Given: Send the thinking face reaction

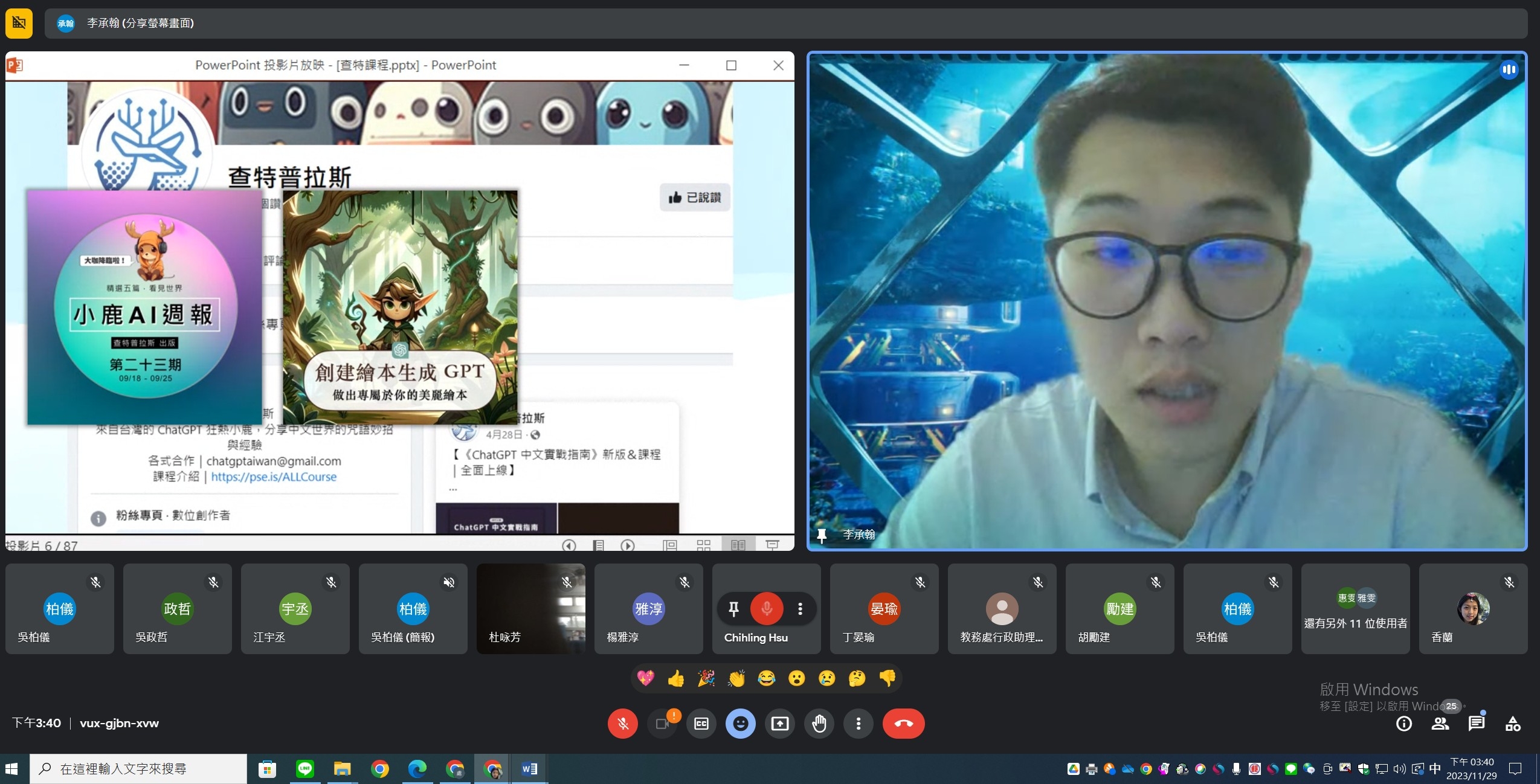Looking at the screenshot, I should [x=857, y=678].
